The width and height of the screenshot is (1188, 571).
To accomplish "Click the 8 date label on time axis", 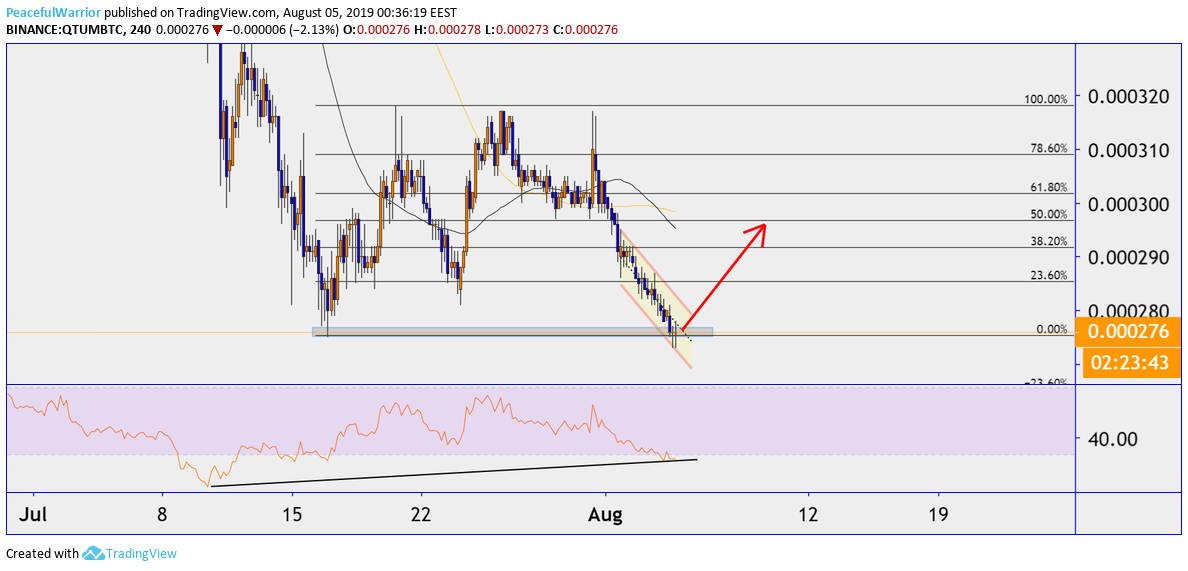I will (x=162, y=515).
